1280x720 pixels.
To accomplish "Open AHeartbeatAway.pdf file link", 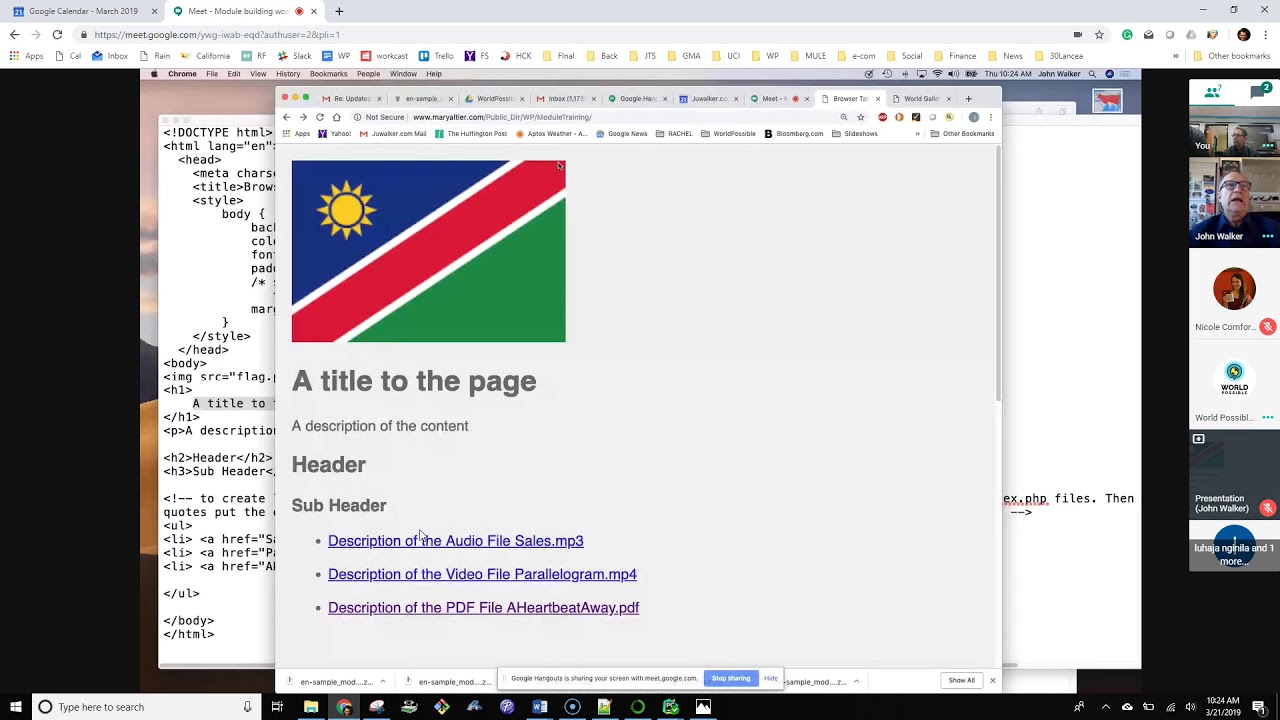I will point(483,608).
